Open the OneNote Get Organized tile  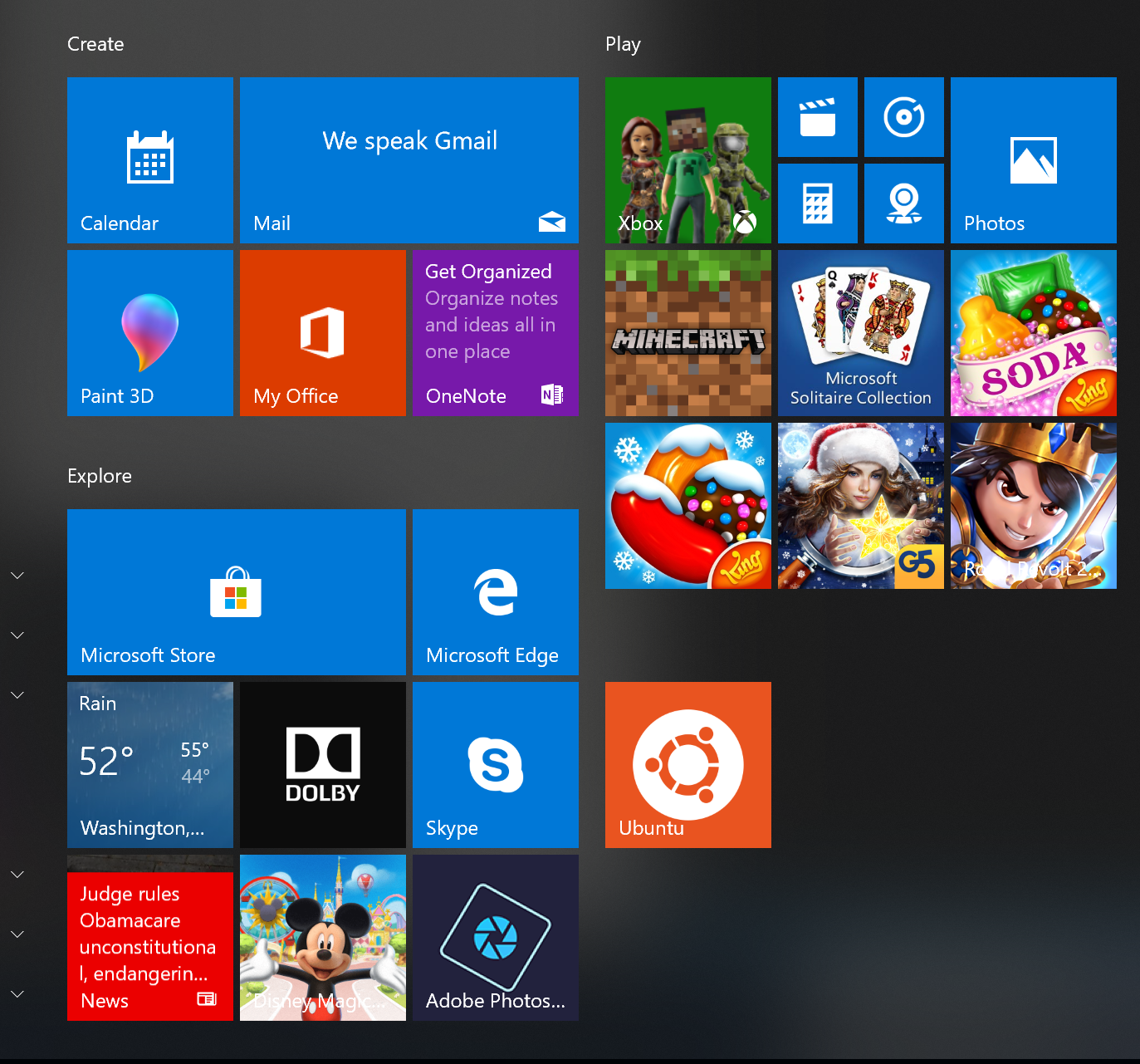click(x=496, y=333)
